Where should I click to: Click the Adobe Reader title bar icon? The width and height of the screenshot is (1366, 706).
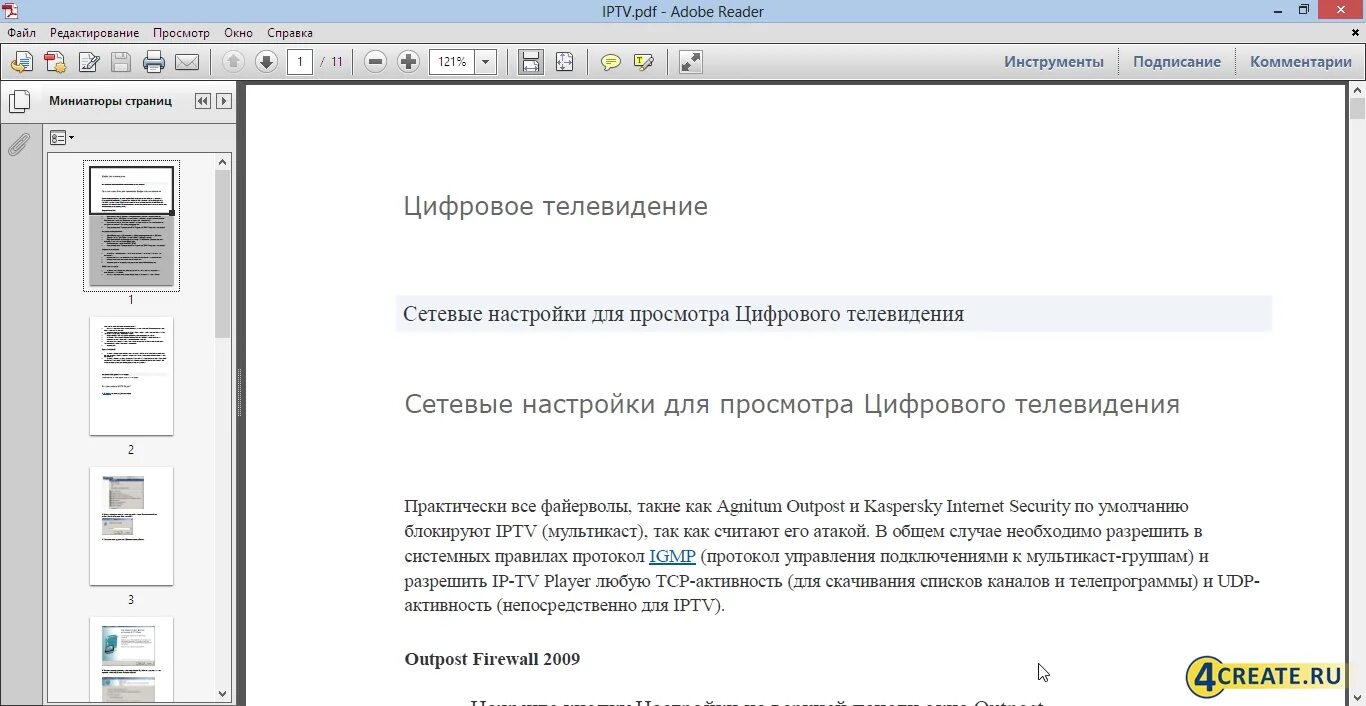coord(11,10)
